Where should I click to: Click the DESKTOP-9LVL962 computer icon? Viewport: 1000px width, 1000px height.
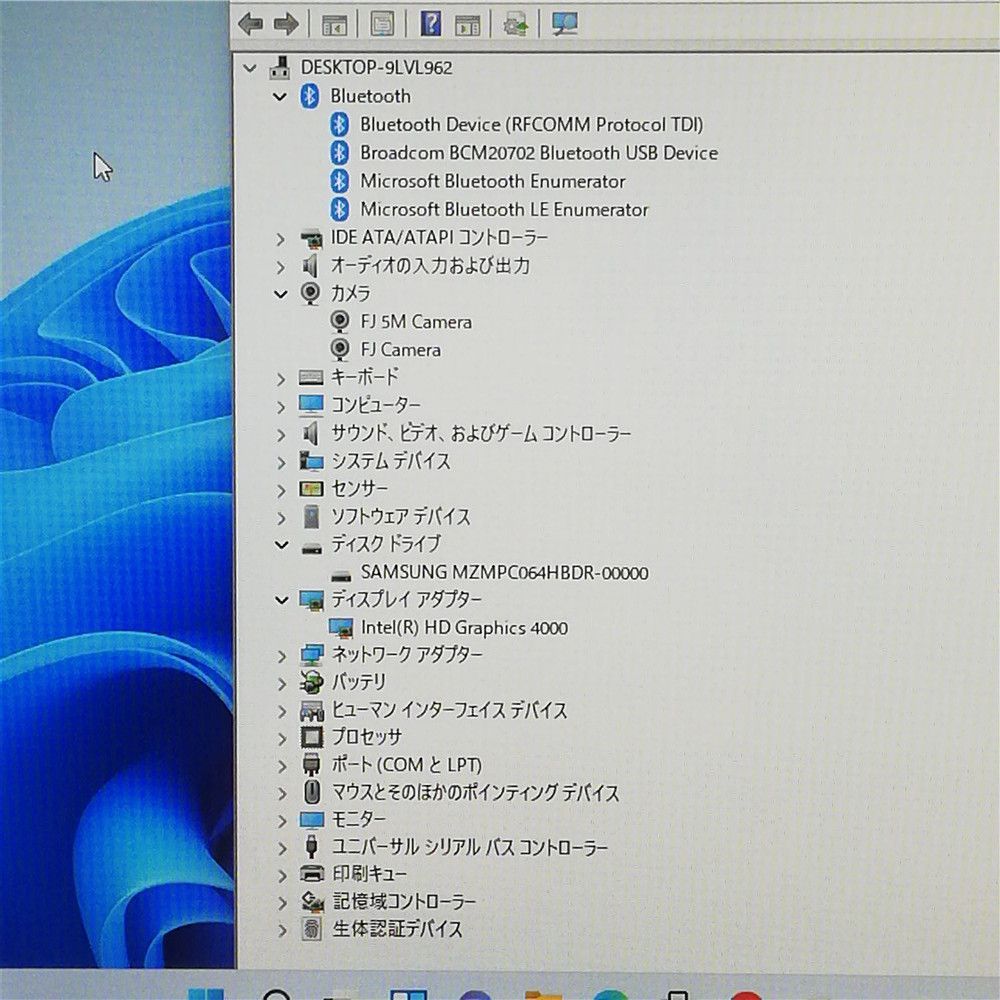point(280,67)
